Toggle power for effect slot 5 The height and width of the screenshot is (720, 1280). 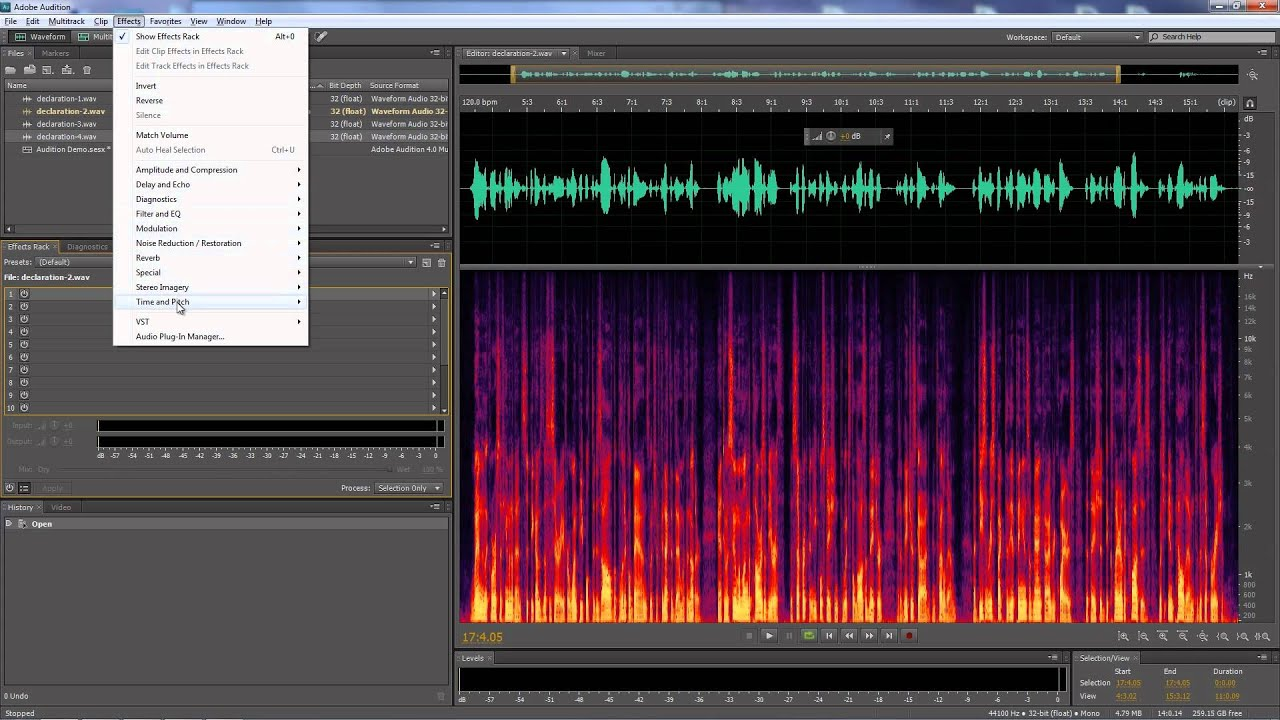coord(24,344)
